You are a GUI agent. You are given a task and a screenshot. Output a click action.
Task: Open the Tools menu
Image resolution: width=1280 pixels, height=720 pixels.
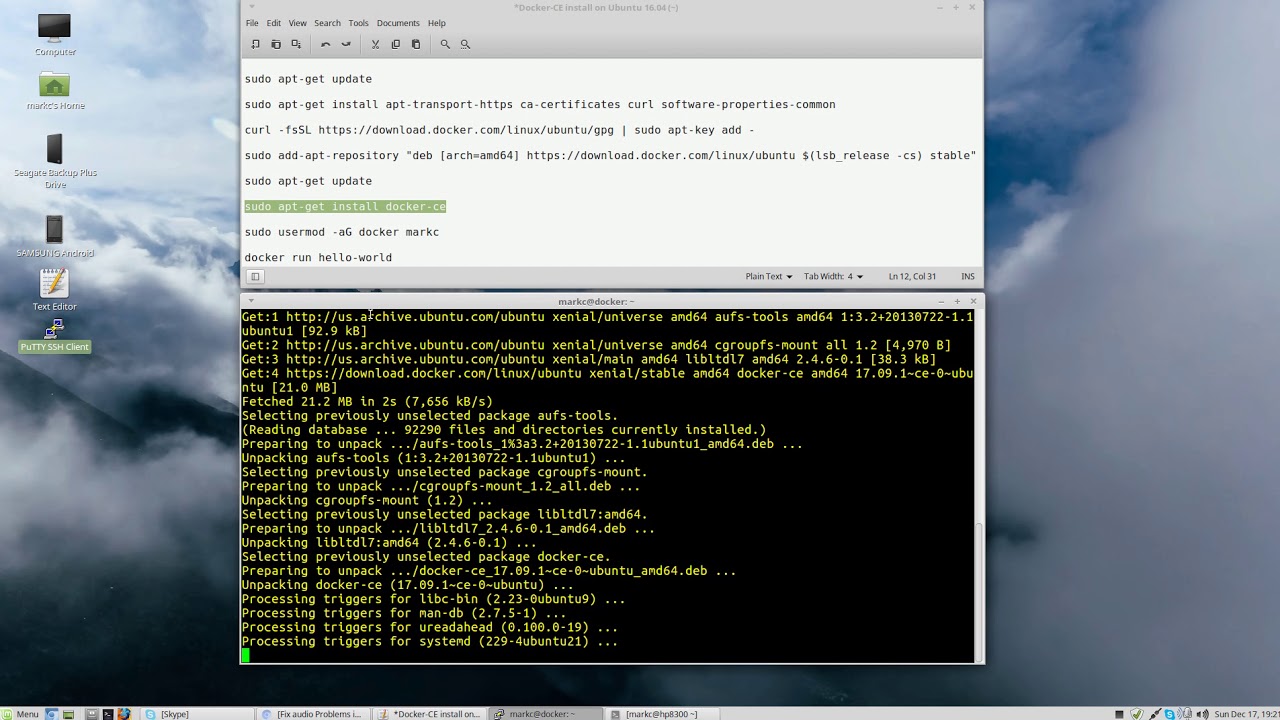tap(358, 23)
